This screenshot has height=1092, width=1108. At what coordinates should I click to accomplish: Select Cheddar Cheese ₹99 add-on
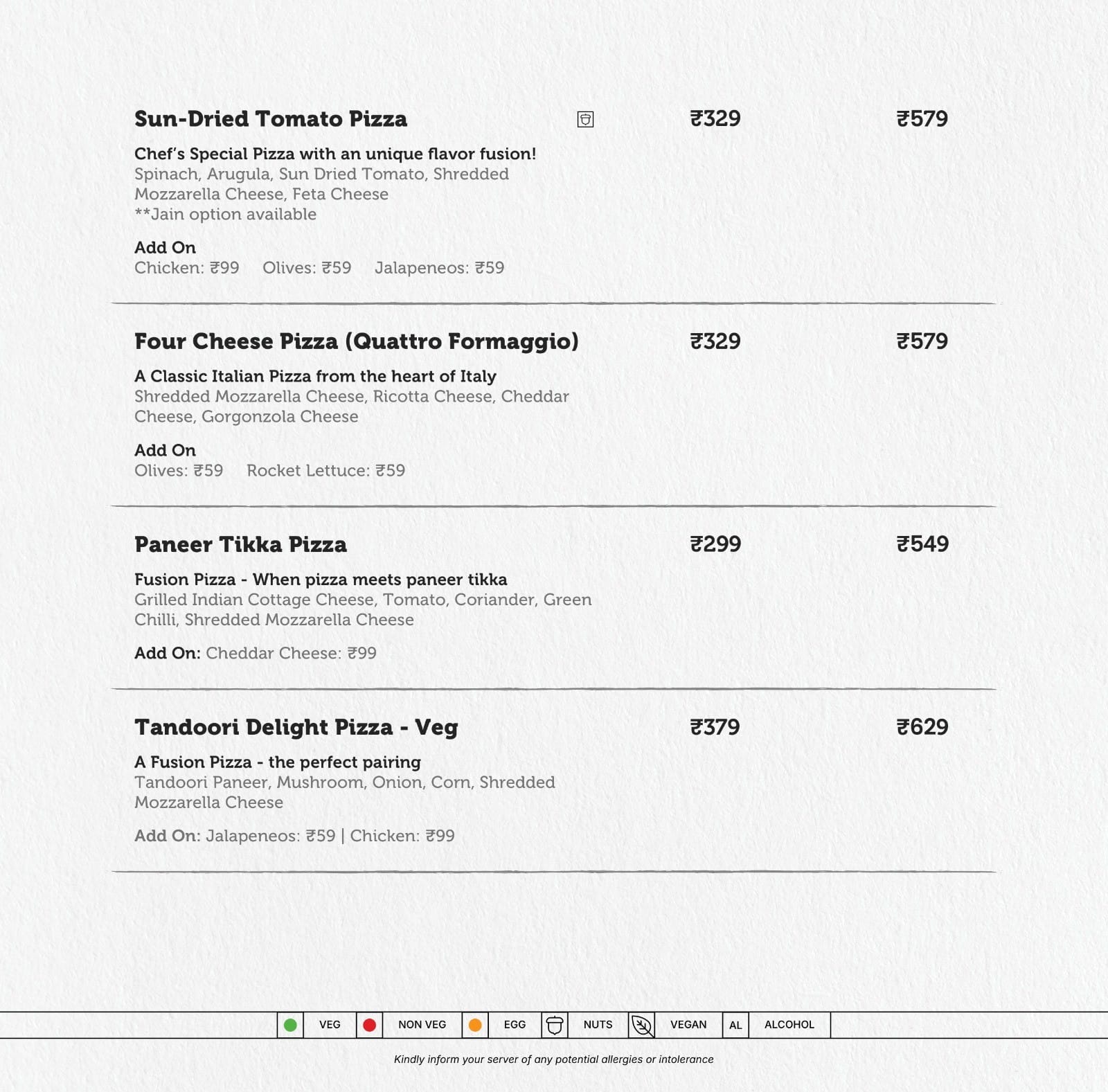point(291,654)
